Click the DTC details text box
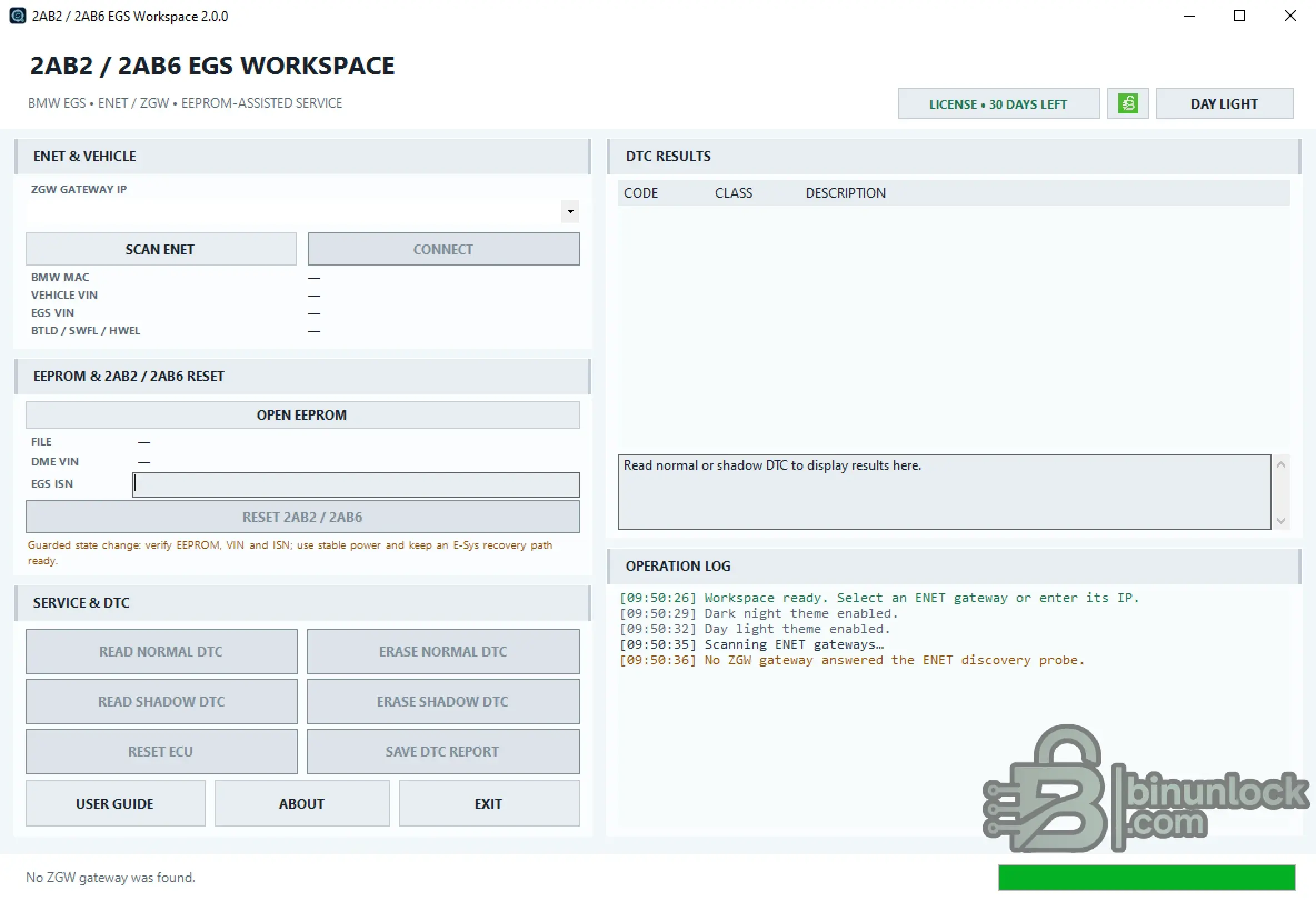 tap(944, 492)
